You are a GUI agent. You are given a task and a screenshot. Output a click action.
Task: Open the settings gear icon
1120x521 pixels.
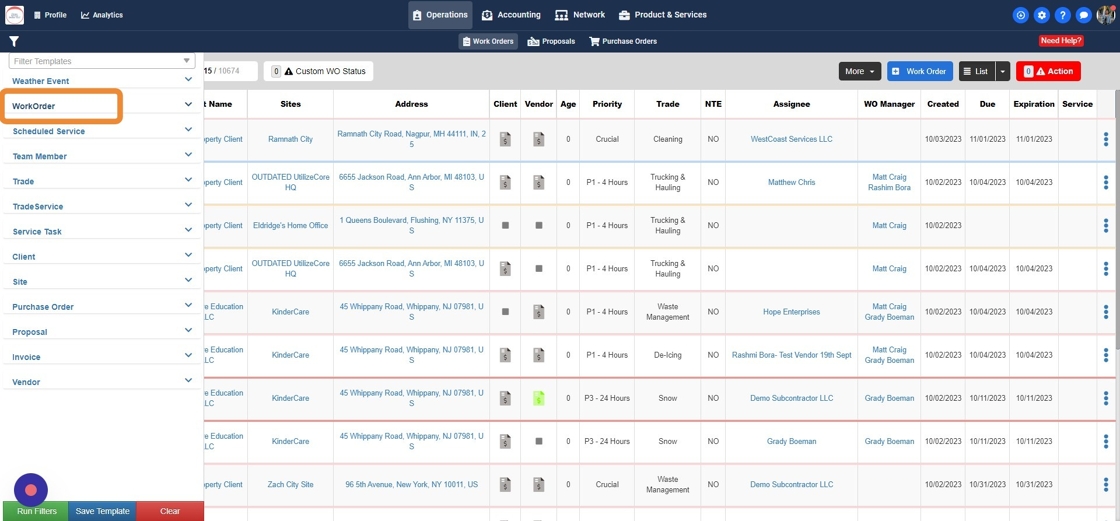[x=1041, y=15]
